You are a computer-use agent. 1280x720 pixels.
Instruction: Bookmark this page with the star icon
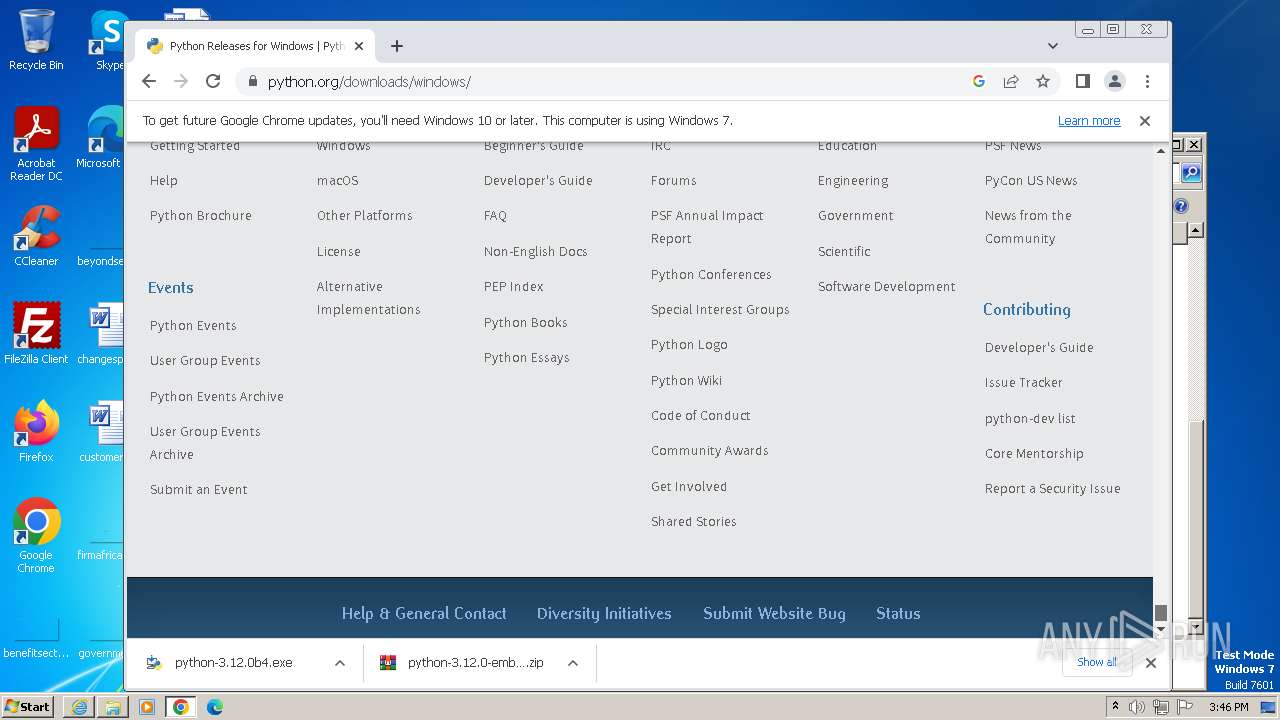1043,81
